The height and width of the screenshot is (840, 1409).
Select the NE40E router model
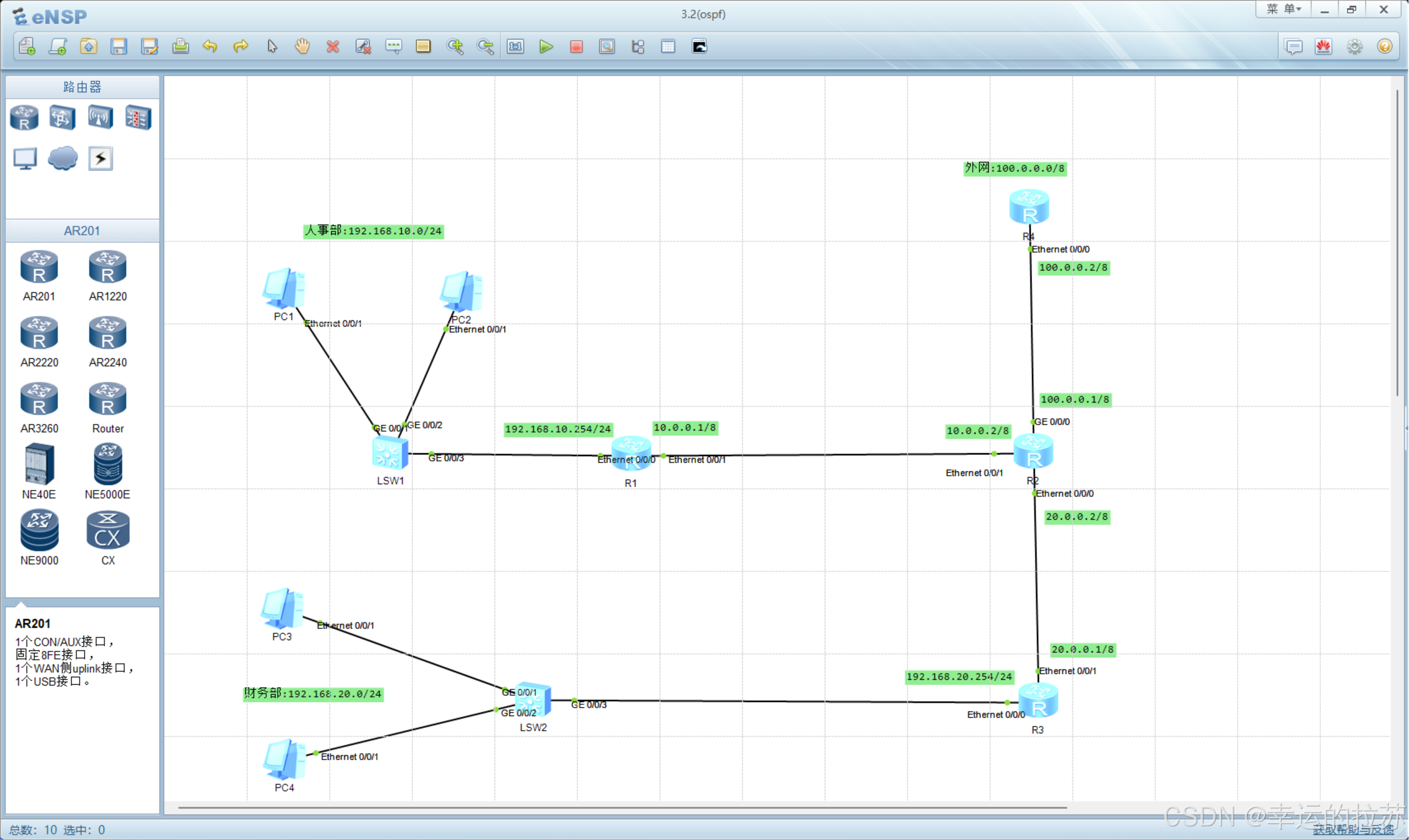[x=39, y=464]
